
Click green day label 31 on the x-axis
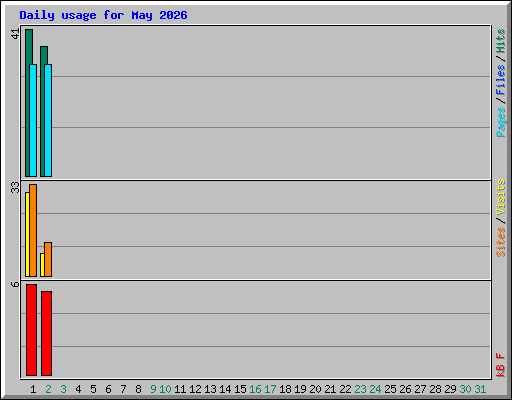tap(480, 389)
